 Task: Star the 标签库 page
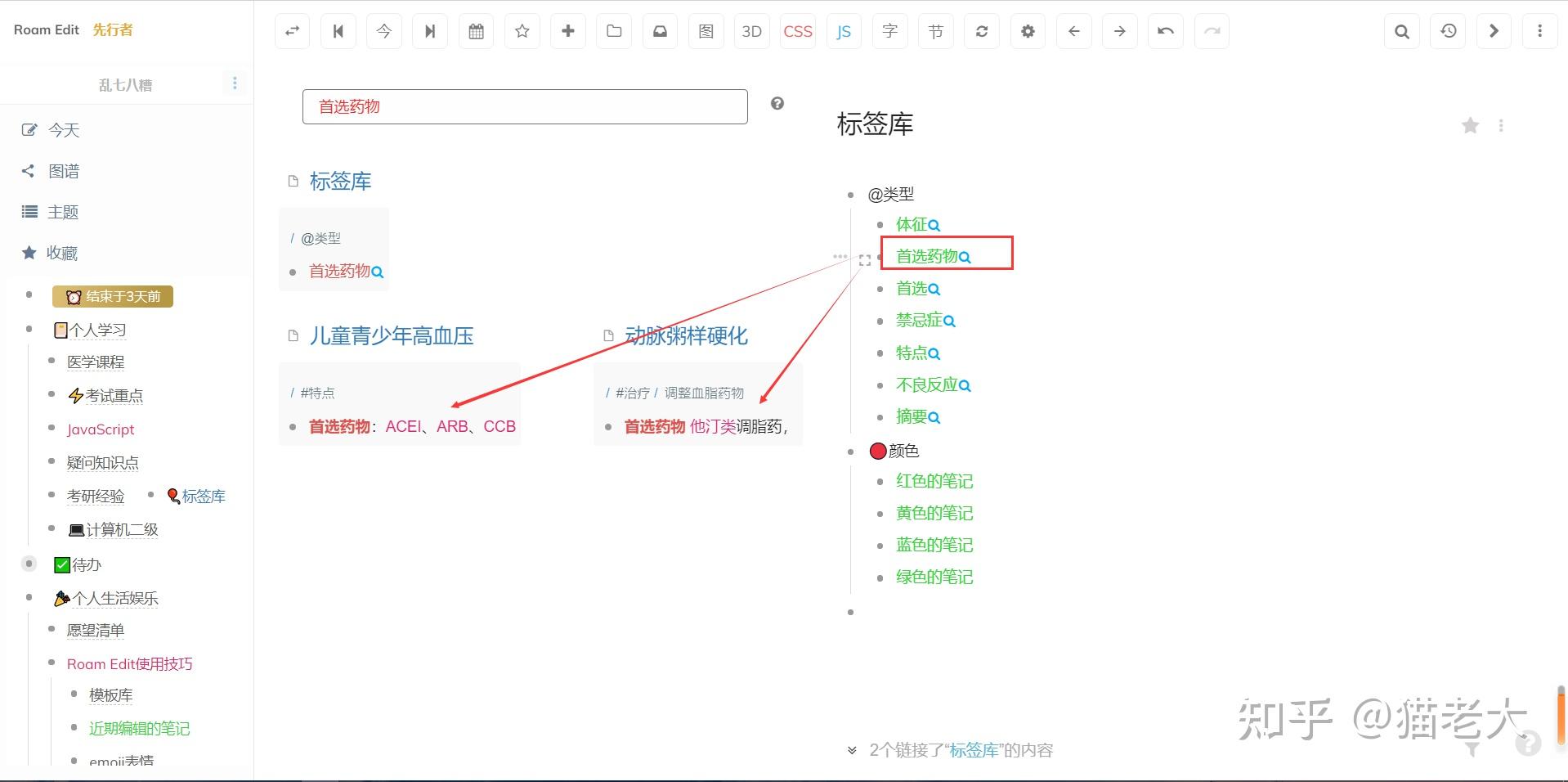click(1470, 125)
